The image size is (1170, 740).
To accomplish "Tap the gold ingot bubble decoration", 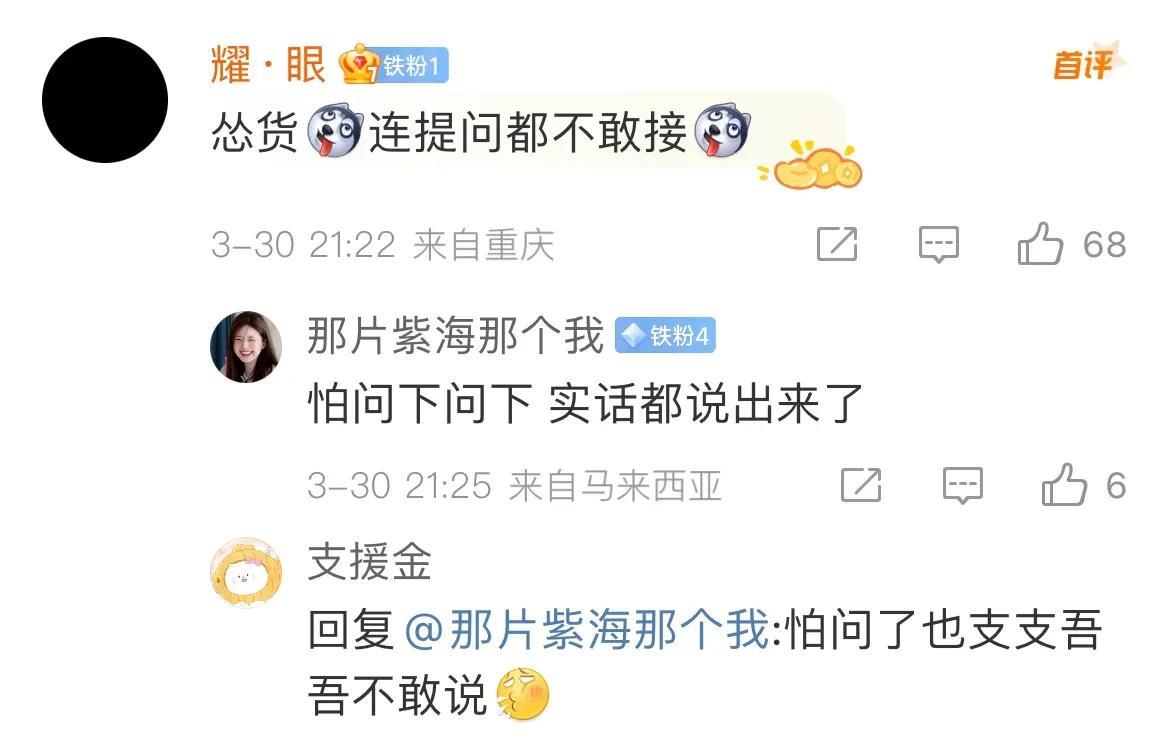I will point(812,166).
